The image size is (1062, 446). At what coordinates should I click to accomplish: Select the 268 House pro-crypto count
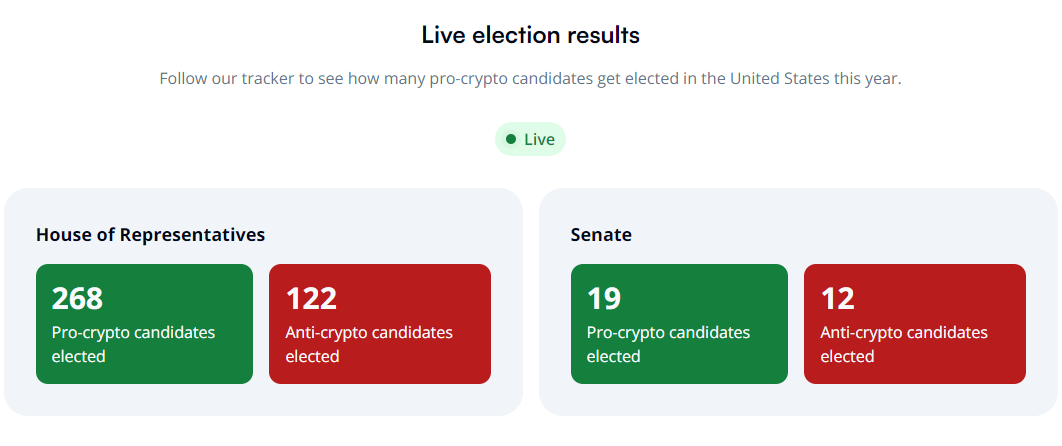tap(77, 298)
